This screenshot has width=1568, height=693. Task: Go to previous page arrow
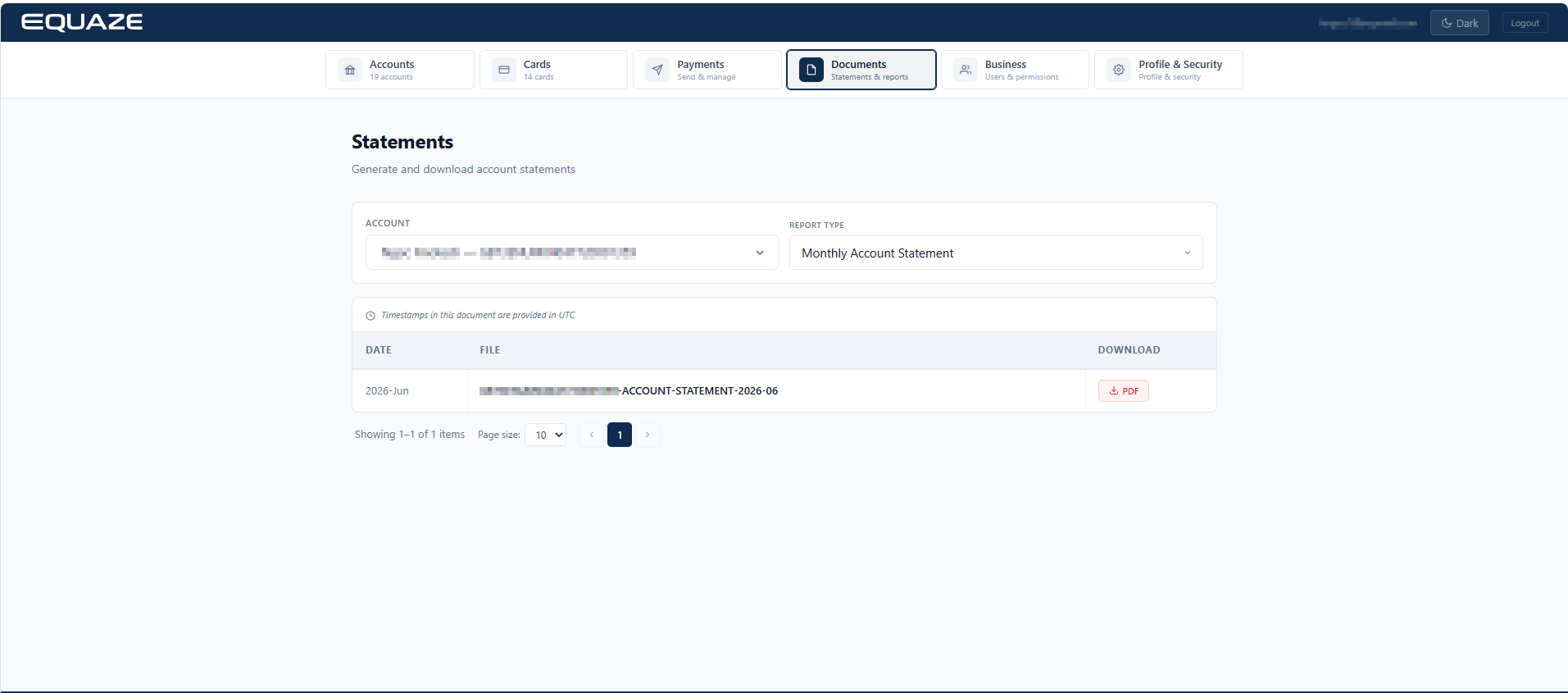click(592, 435)
